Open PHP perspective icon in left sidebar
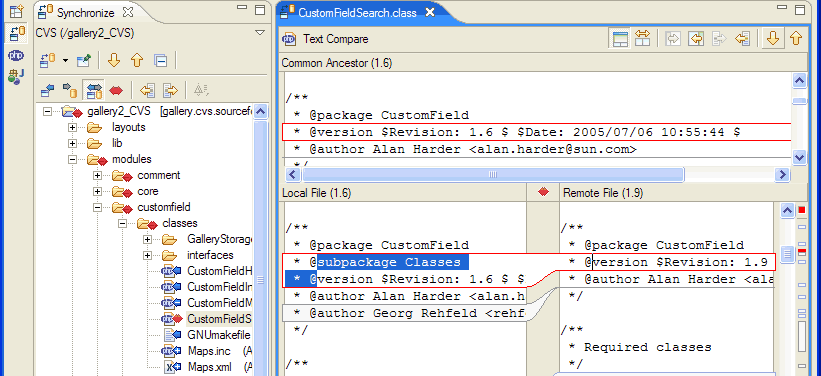 pos(17,56)
